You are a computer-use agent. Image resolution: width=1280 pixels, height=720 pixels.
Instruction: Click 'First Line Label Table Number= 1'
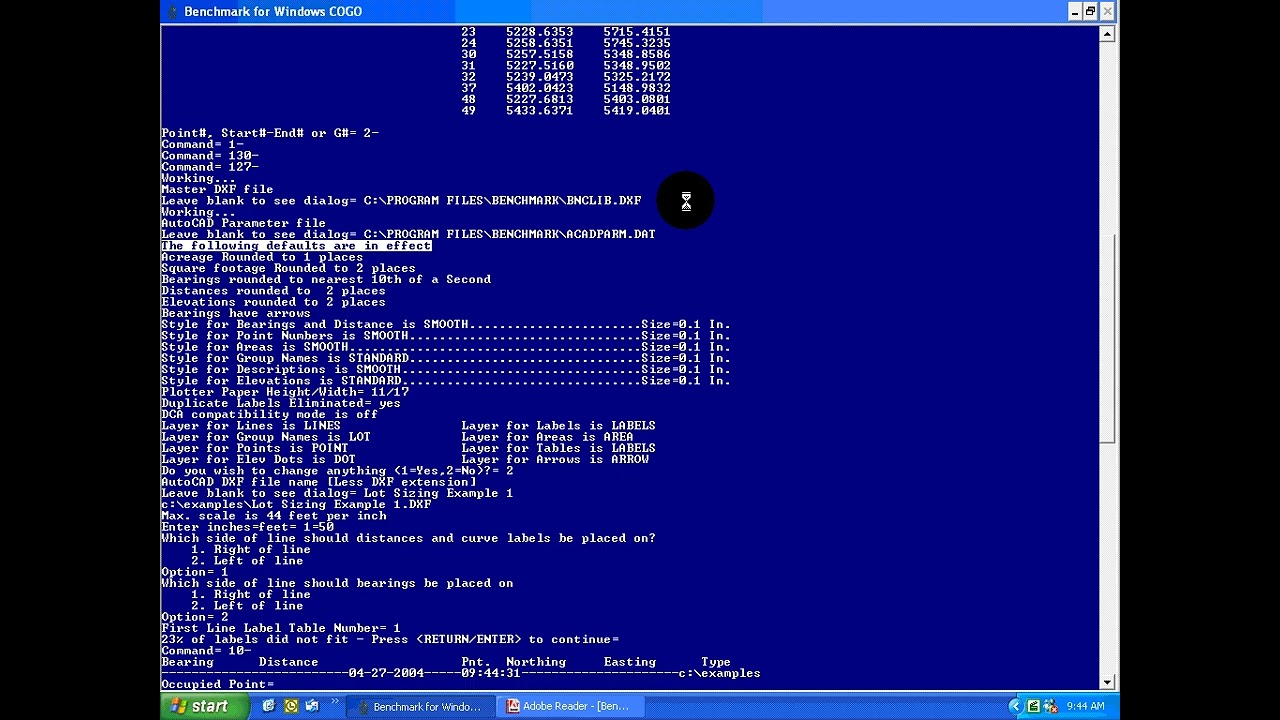click(x=281, y=628)
